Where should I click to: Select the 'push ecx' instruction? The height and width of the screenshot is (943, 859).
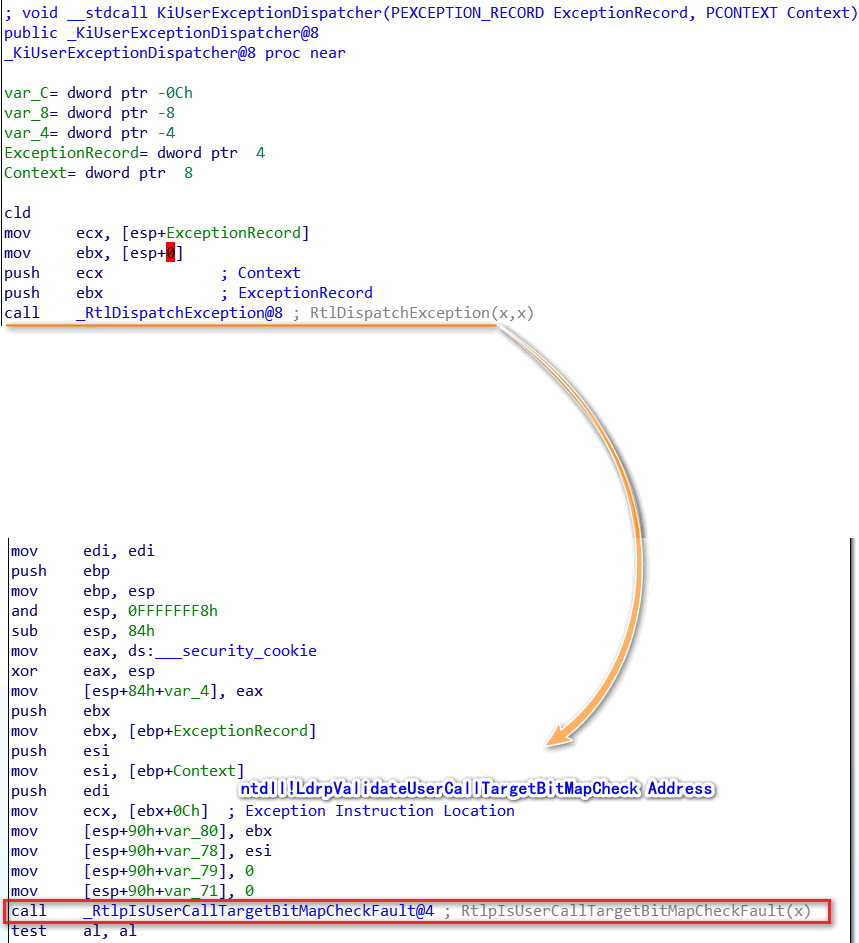coord(53,273)
